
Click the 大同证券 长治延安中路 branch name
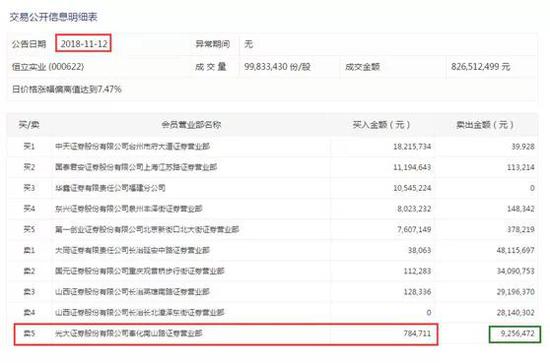point(132,250)
